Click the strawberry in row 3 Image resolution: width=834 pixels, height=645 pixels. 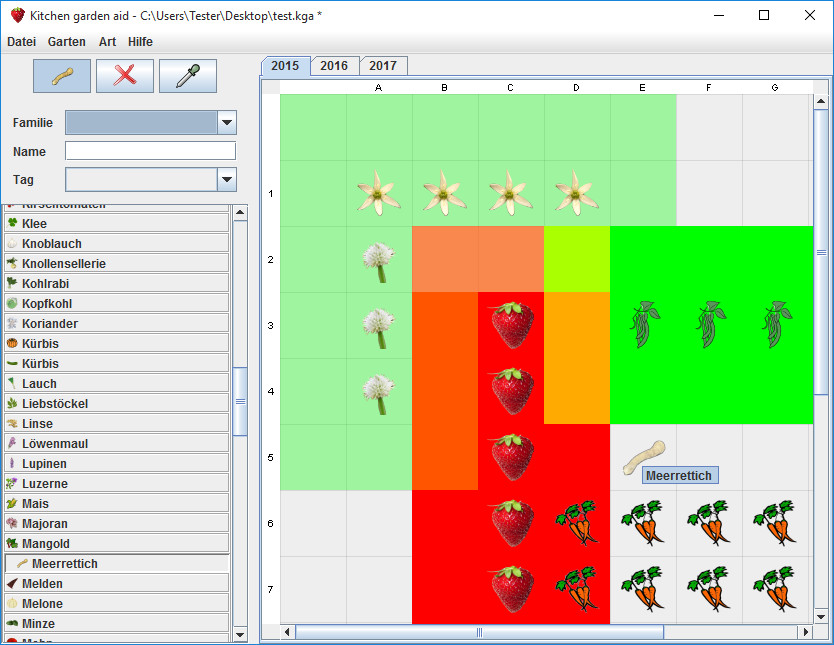pos(511,325)
